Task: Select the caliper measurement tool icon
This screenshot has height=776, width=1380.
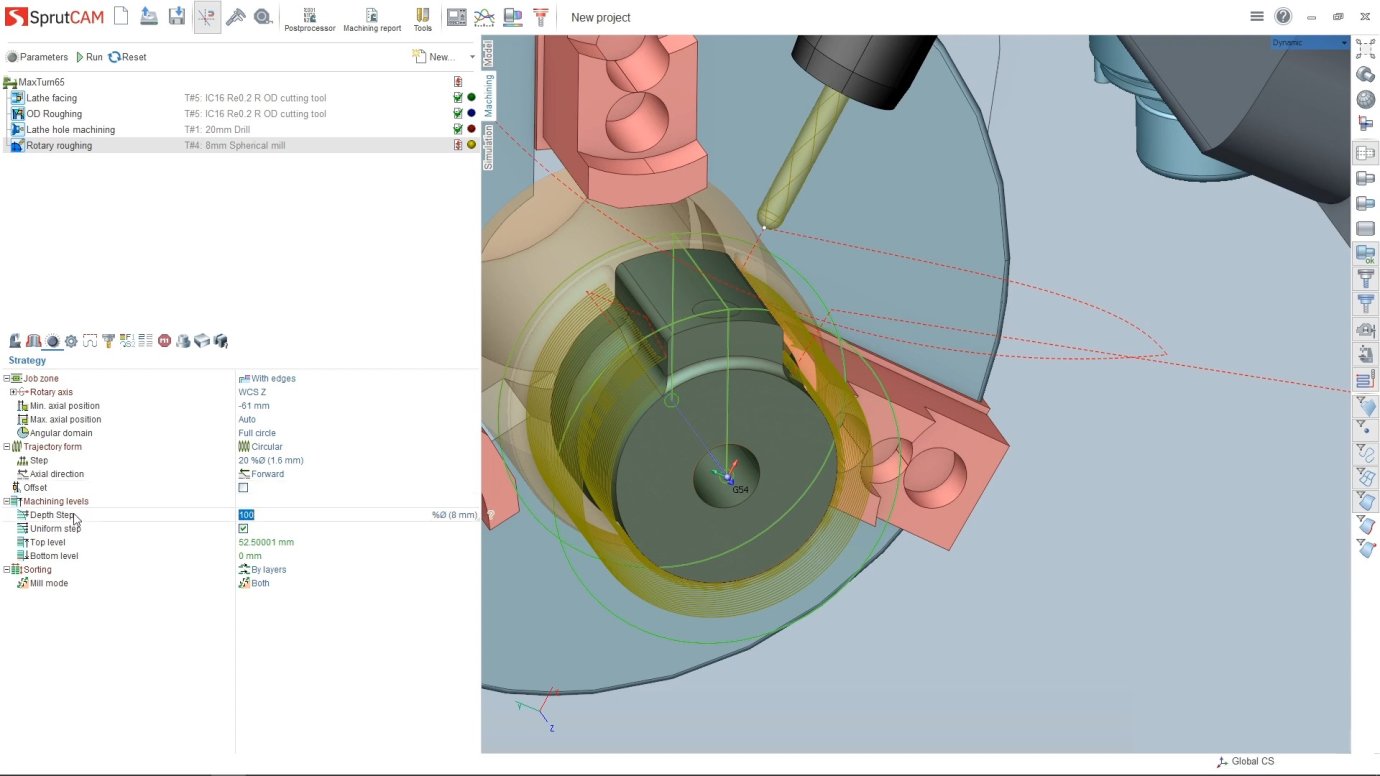Action: pyautogui.click(x=236, y=16)
